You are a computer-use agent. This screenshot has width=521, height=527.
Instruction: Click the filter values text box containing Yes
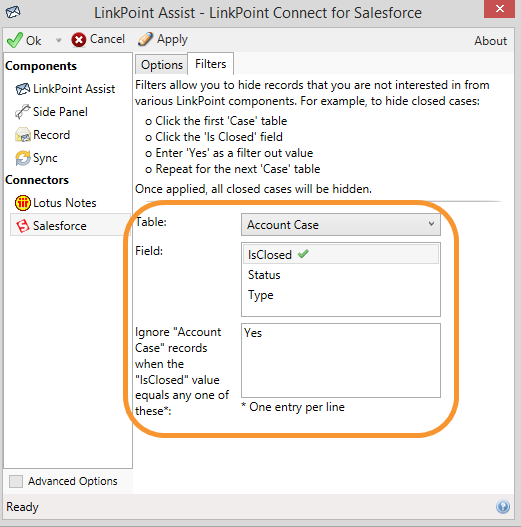(340, 360)
